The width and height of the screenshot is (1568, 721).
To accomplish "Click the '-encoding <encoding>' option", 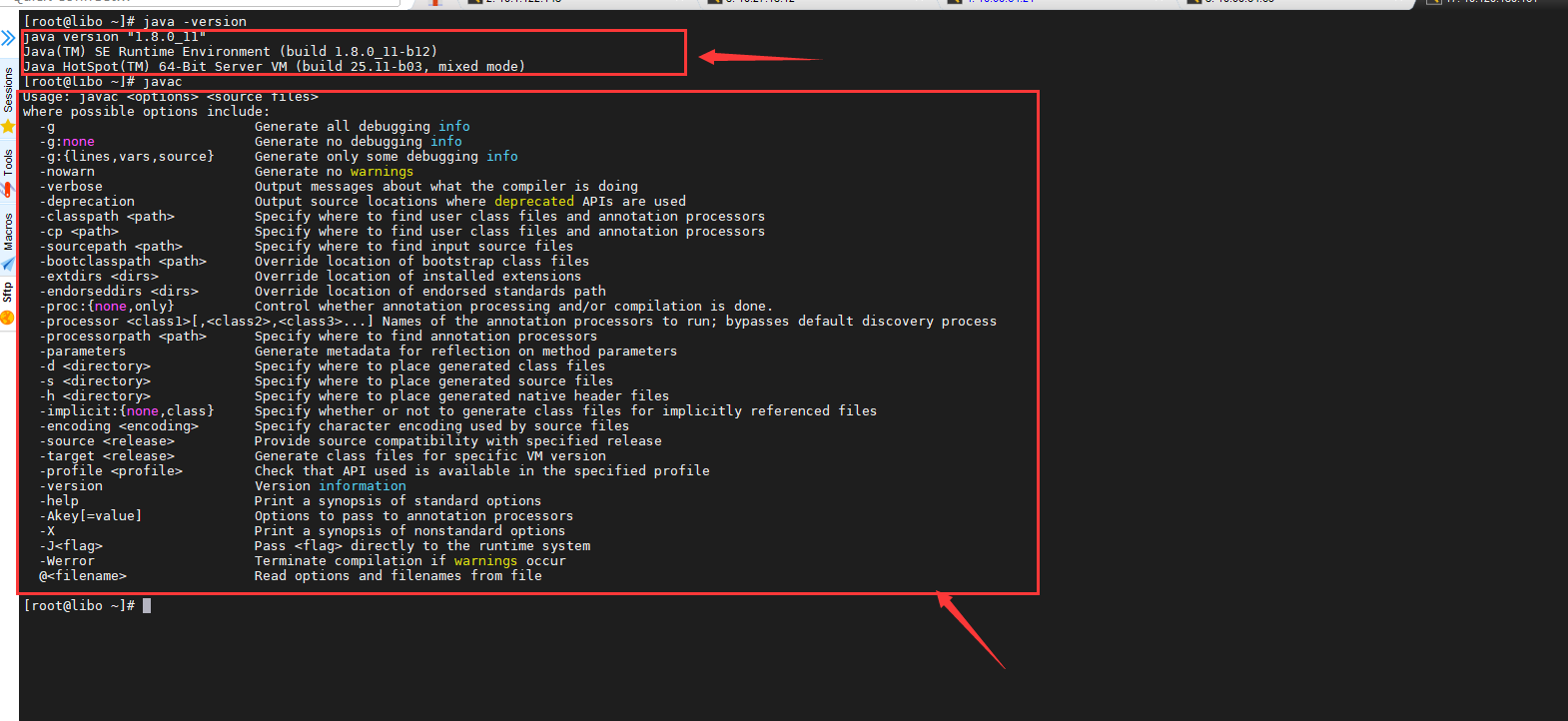I will pos(119,426).
